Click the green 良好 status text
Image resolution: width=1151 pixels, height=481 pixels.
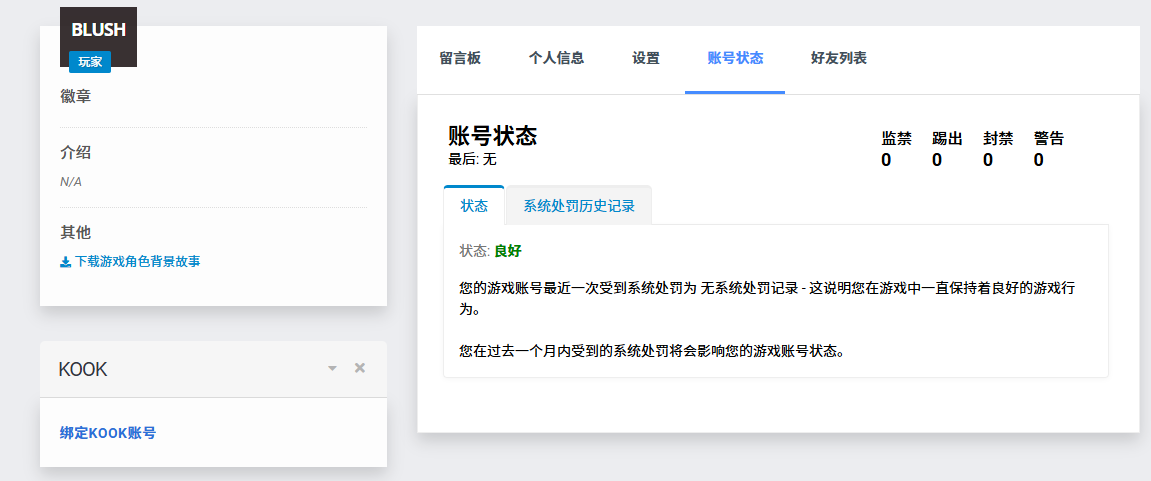pos(508,251)
